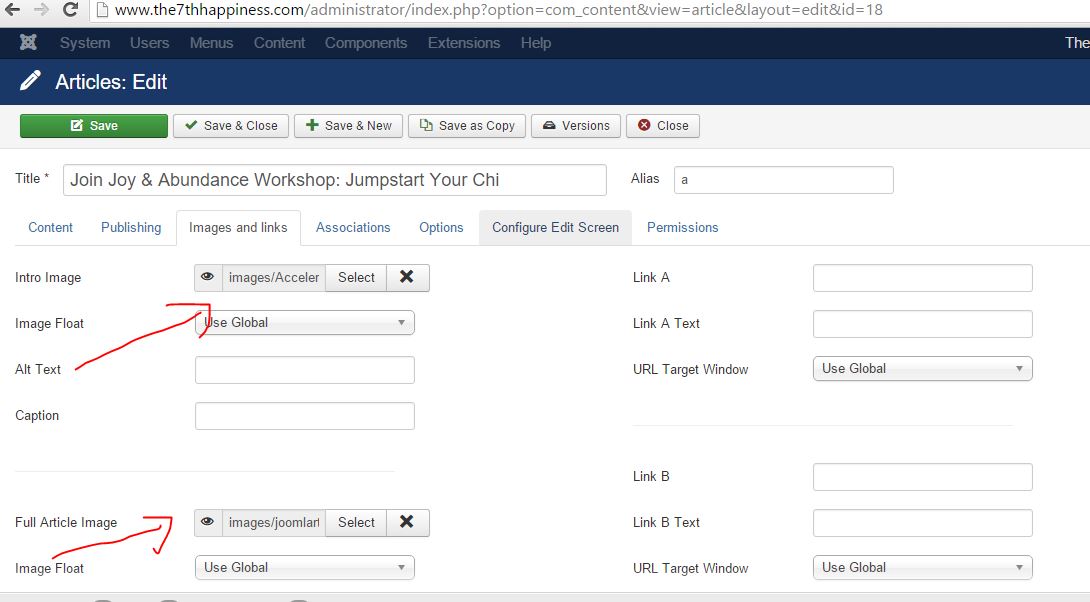Open the System menu
1090x602 pixels.
tap(85, 43)
